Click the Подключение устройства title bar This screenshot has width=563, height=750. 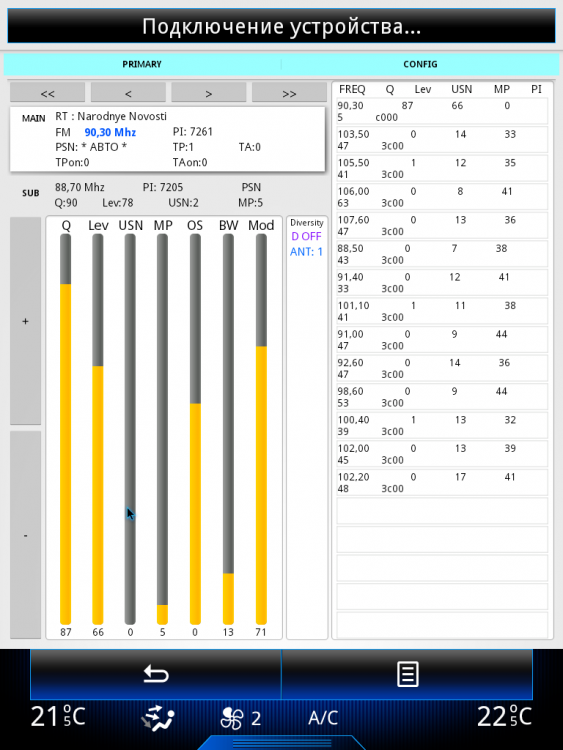coord(281,26)
